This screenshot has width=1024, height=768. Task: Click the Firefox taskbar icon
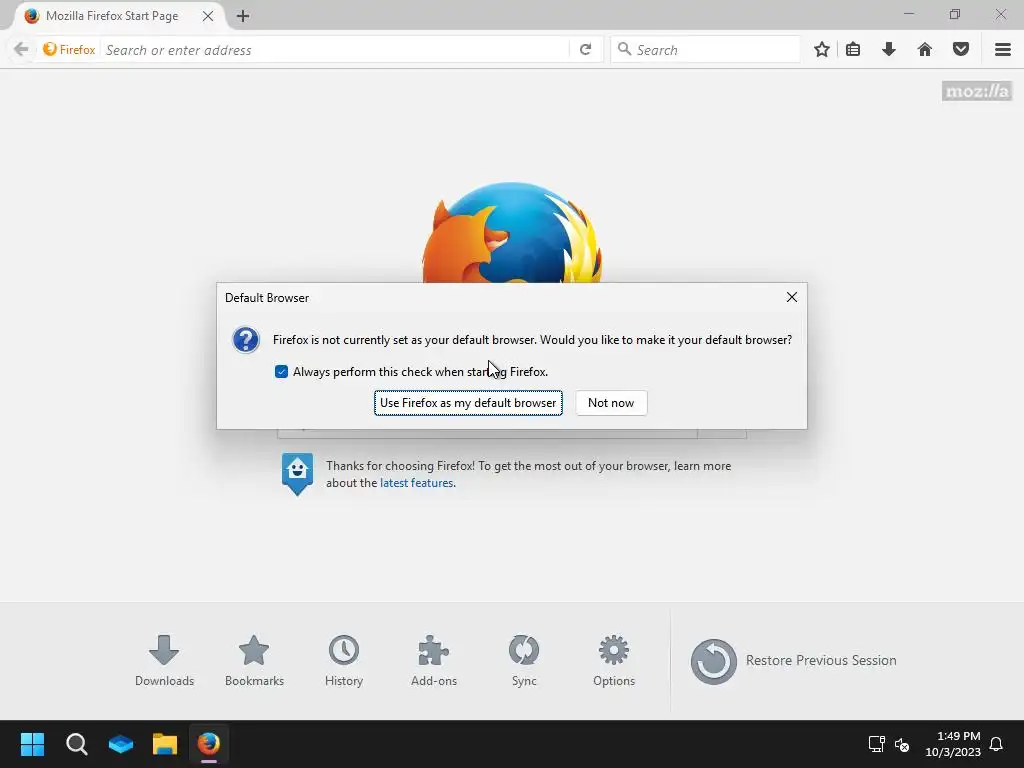tap(209, 744)
